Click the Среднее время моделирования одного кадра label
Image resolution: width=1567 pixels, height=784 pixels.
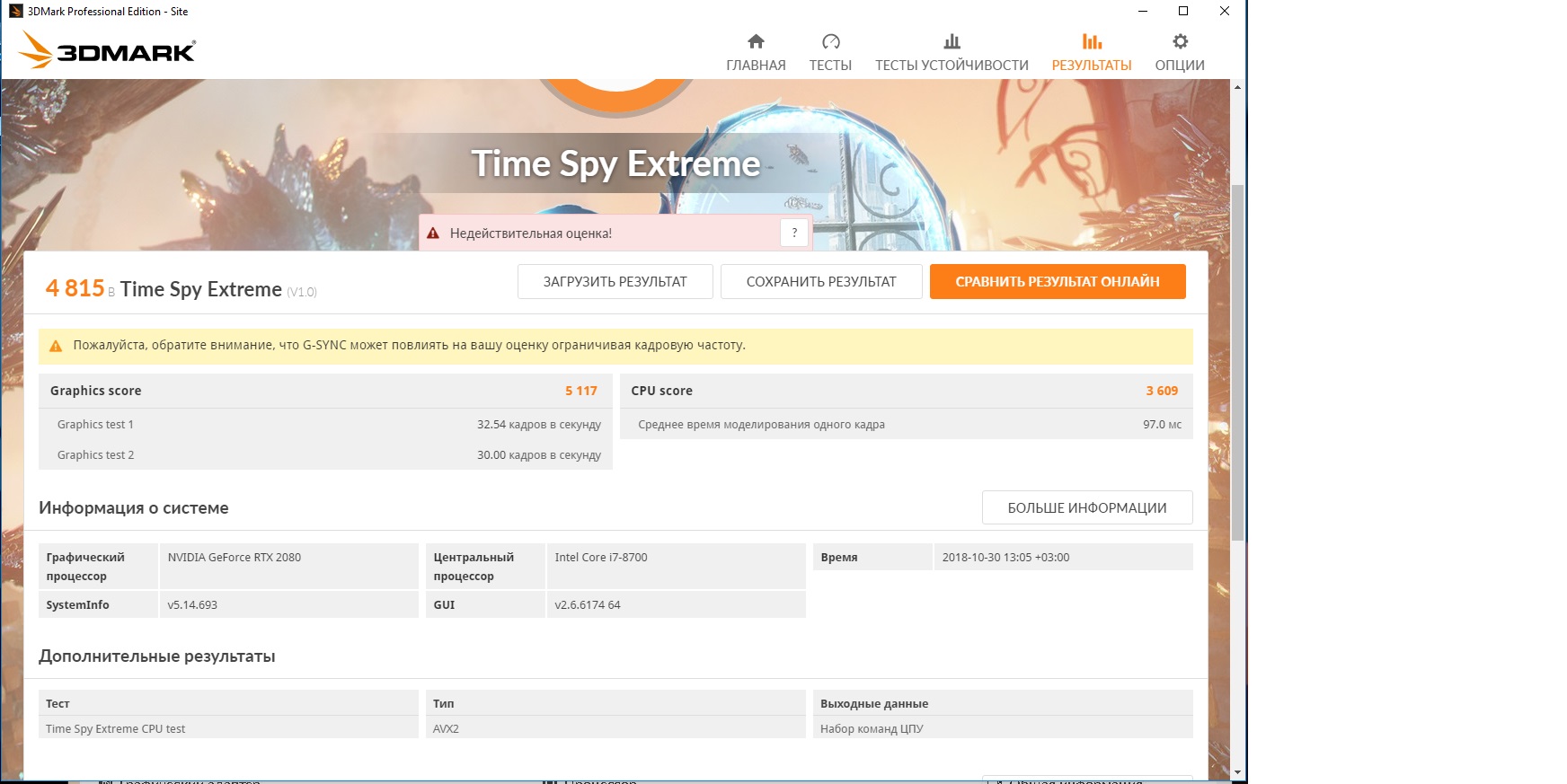coord(761,425)
